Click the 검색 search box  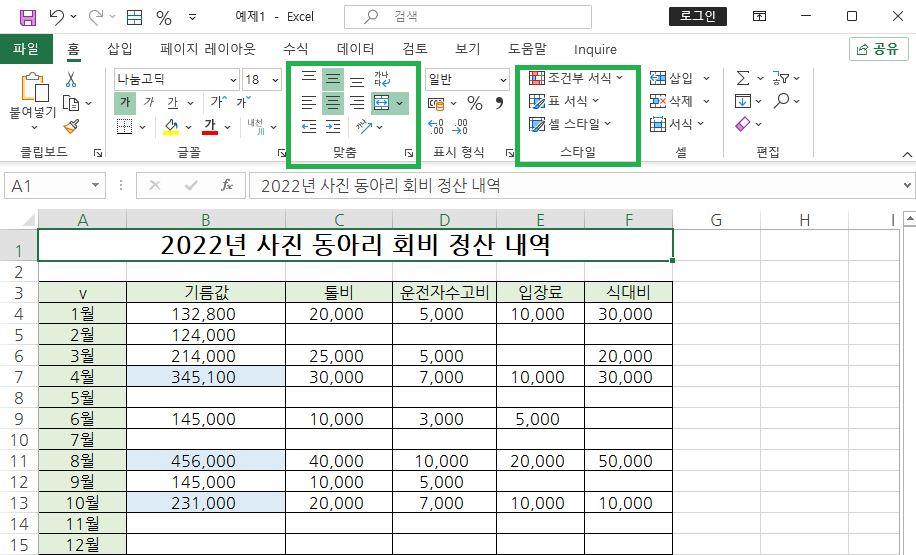(x=468, y=17)
